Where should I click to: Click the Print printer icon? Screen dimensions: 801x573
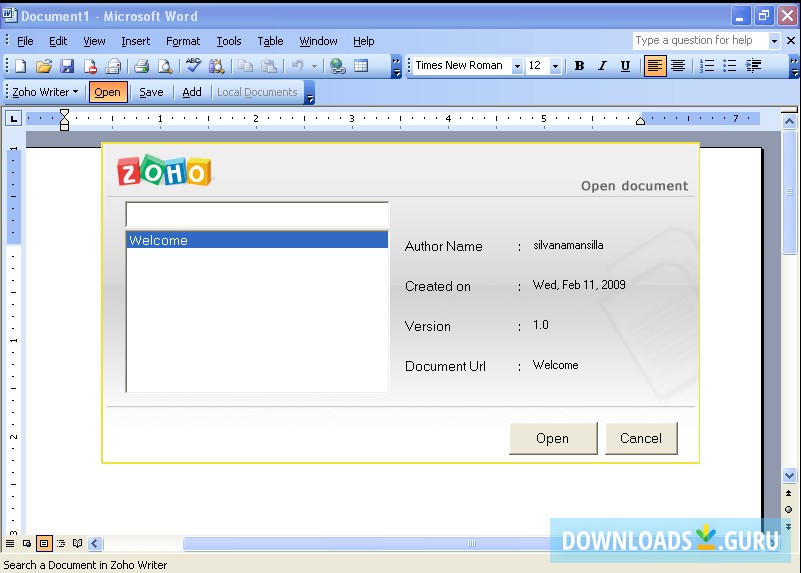pos(141,66)
